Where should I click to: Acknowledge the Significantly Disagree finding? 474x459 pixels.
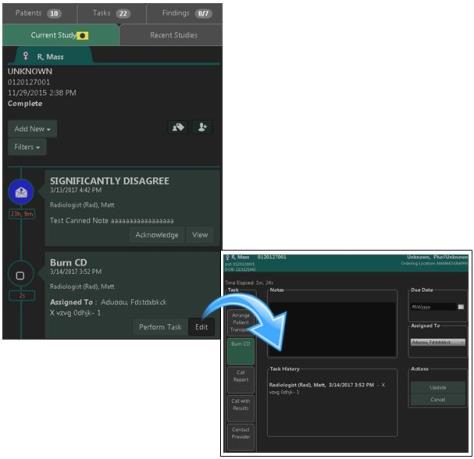(x=157, y=235)
